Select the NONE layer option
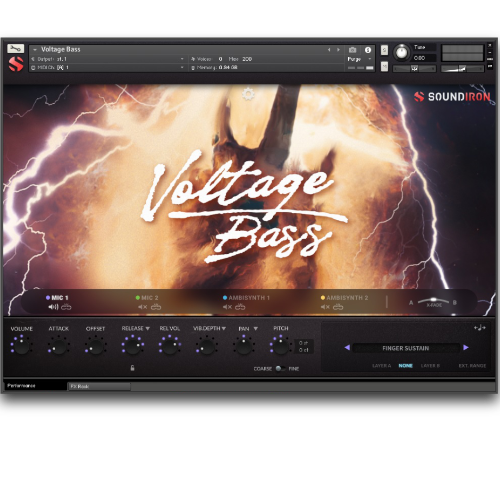The height and width of the screenshot is (500, 500). pyautogui.click(x=406, y=366)
